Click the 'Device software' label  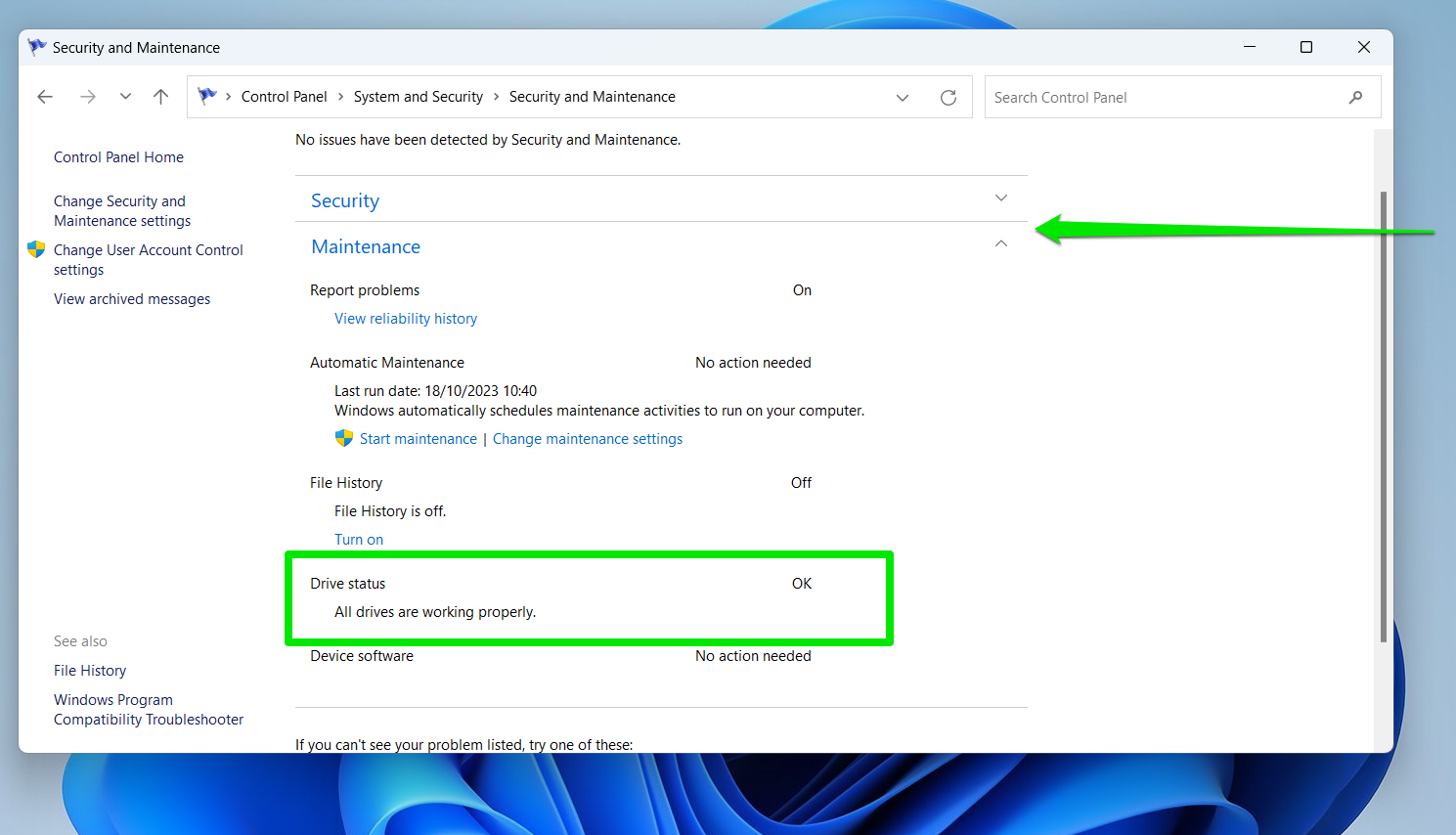tap(362, 656)
